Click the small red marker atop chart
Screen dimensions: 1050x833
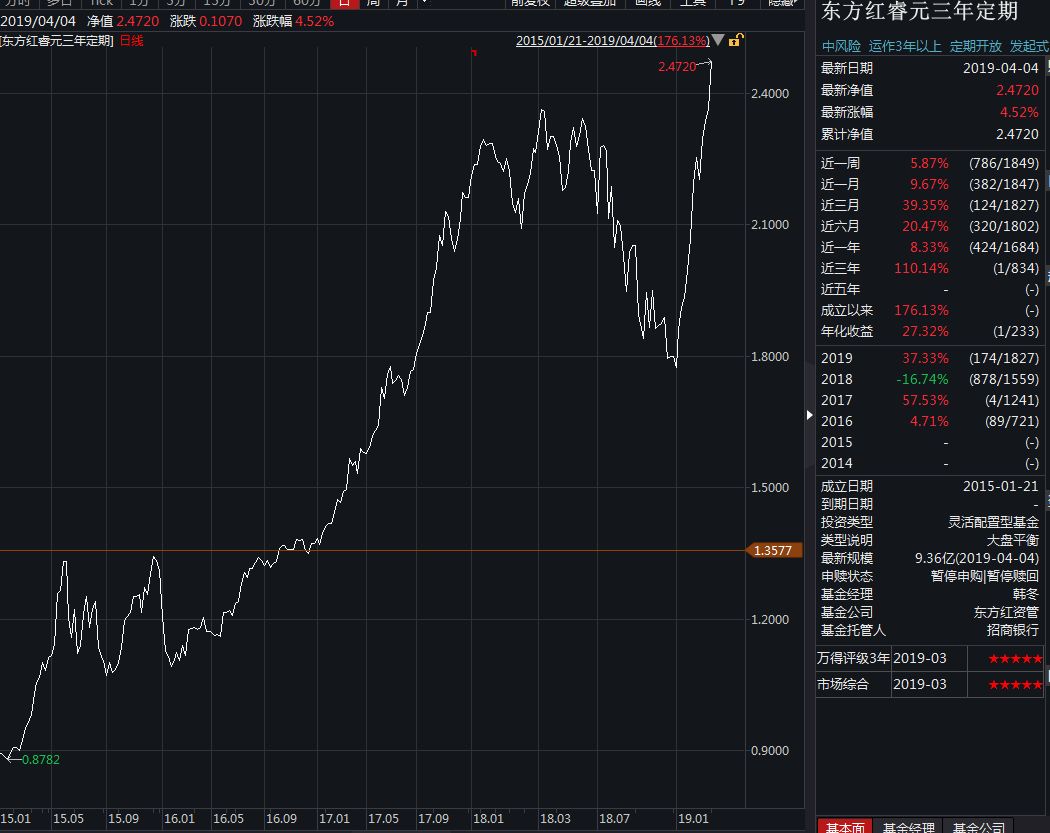click(474, 52)
